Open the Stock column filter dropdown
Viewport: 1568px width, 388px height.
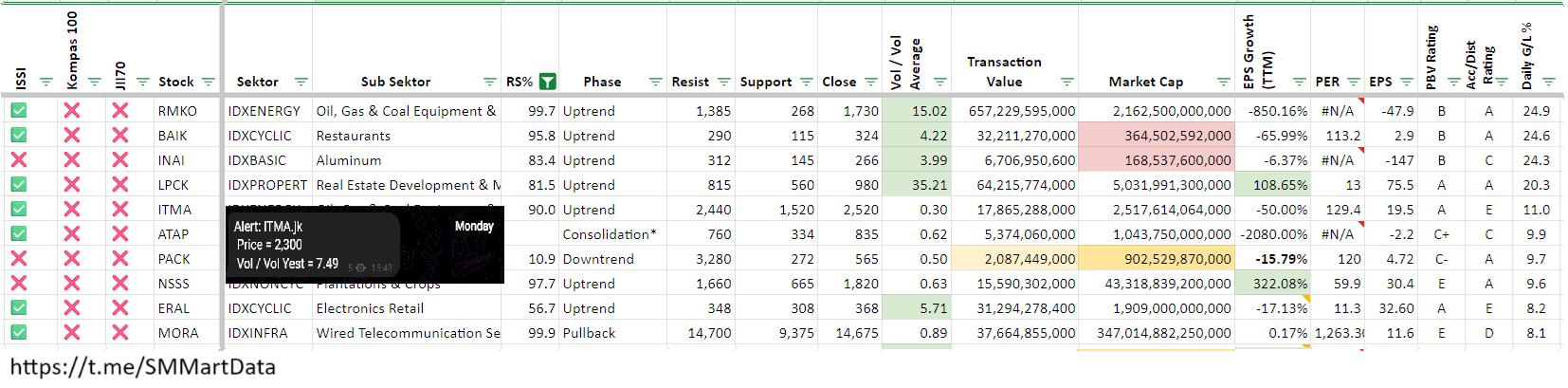pos(209,83)
